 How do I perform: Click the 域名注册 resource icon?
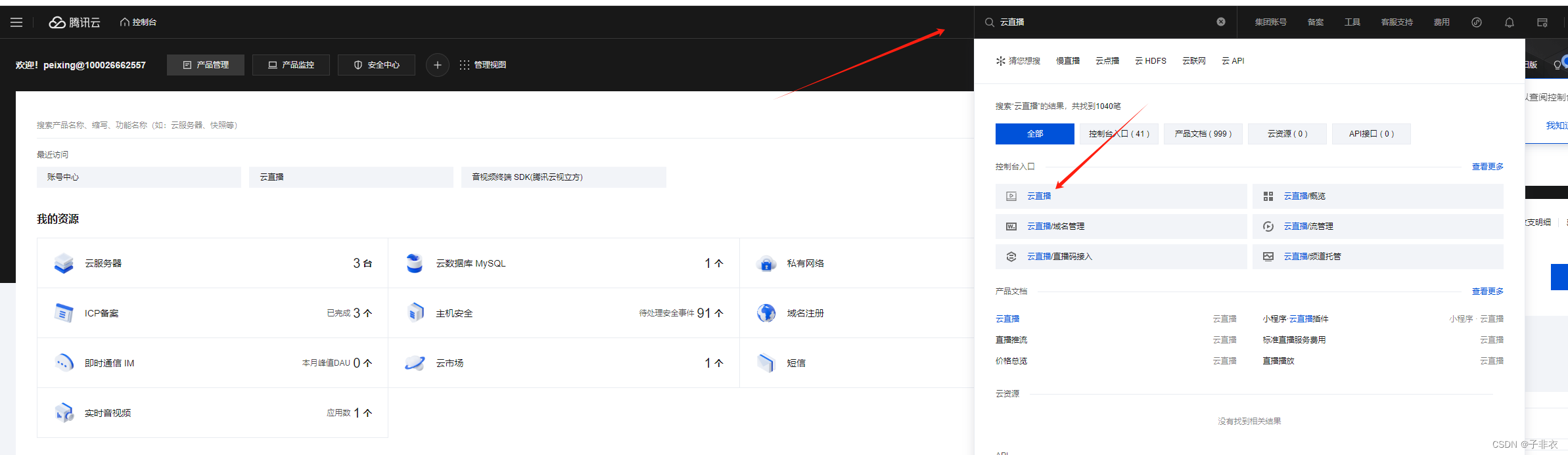766,313
